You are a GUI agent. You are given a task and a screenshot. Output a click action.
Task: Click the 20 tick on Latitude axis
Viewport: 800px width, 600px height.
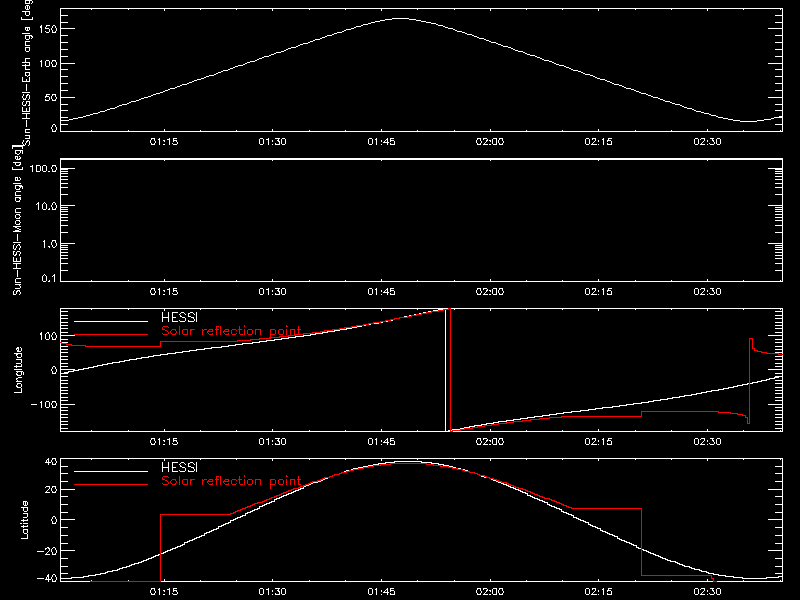[51, 489]
